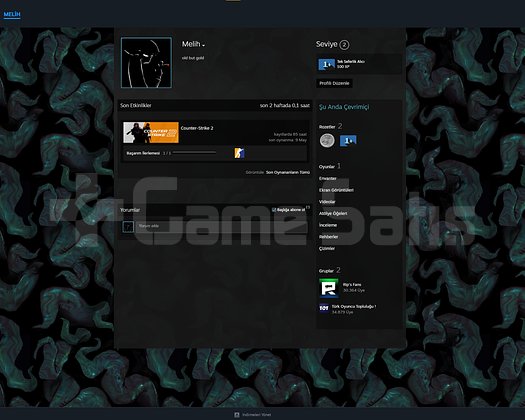This screenshot has height=420, width=525.
Task: Open Ekran Görüntüleri screenshots
Action: coord(336,190)
